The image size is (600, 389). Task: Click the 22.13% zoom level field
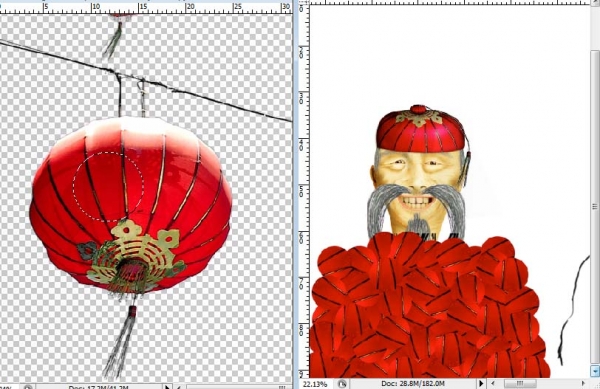pos(315,384)
